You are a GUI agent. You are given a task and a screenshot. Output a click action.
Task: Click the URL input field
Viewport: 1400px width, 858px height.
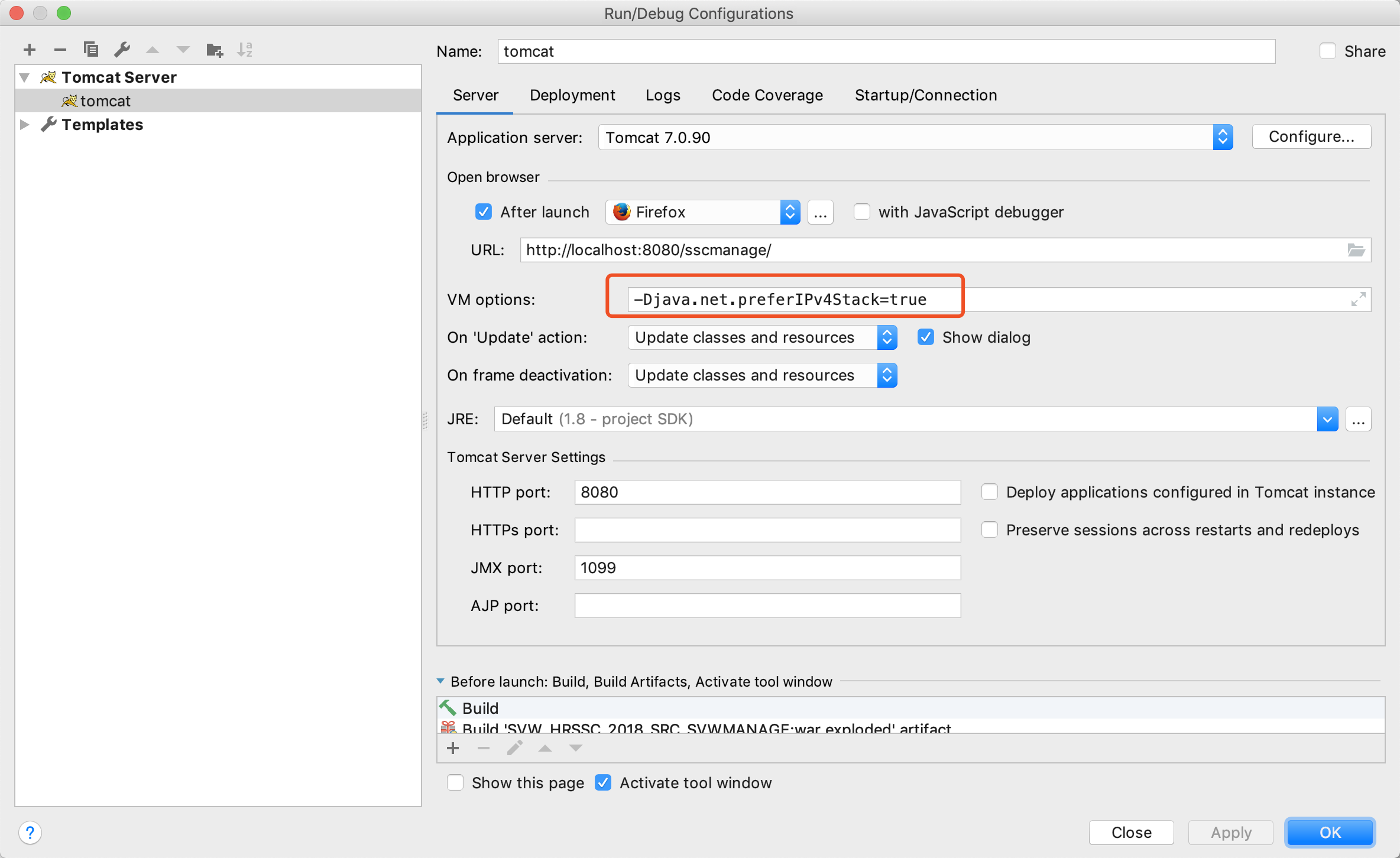[945, 250]
